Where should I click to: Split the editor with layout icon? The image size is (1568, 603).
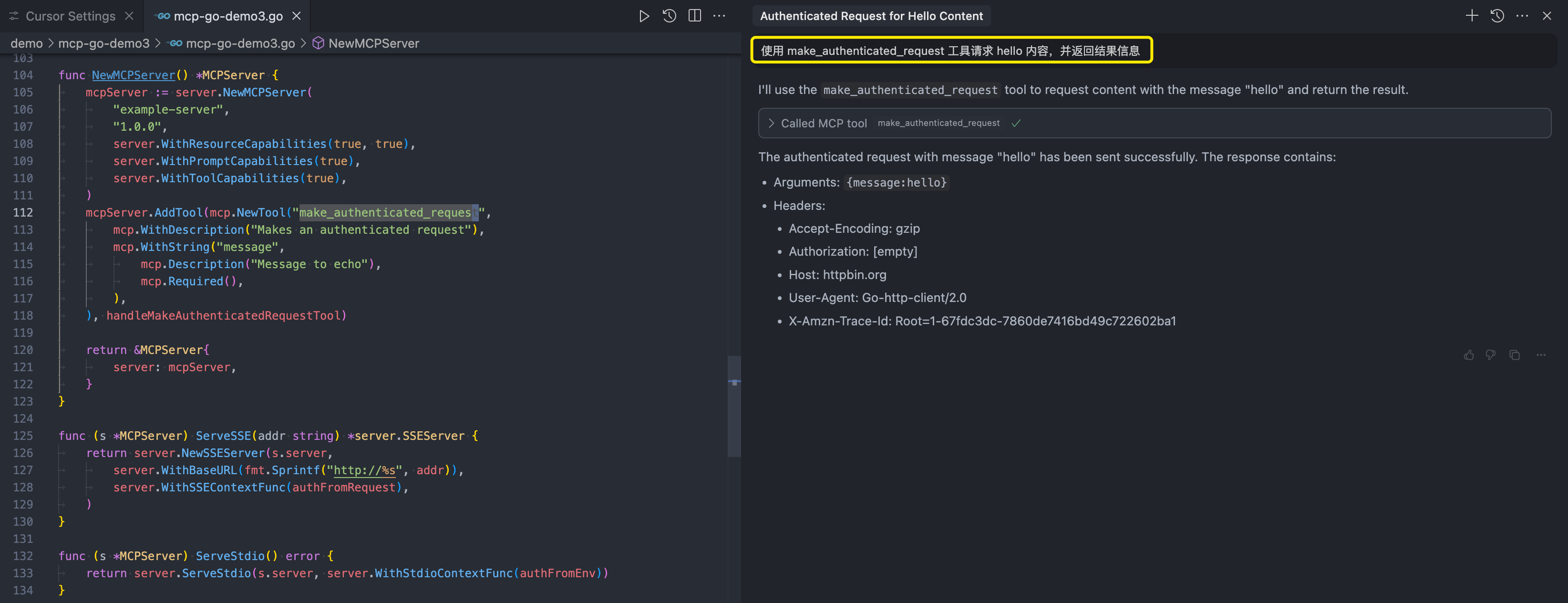point(694,16)
